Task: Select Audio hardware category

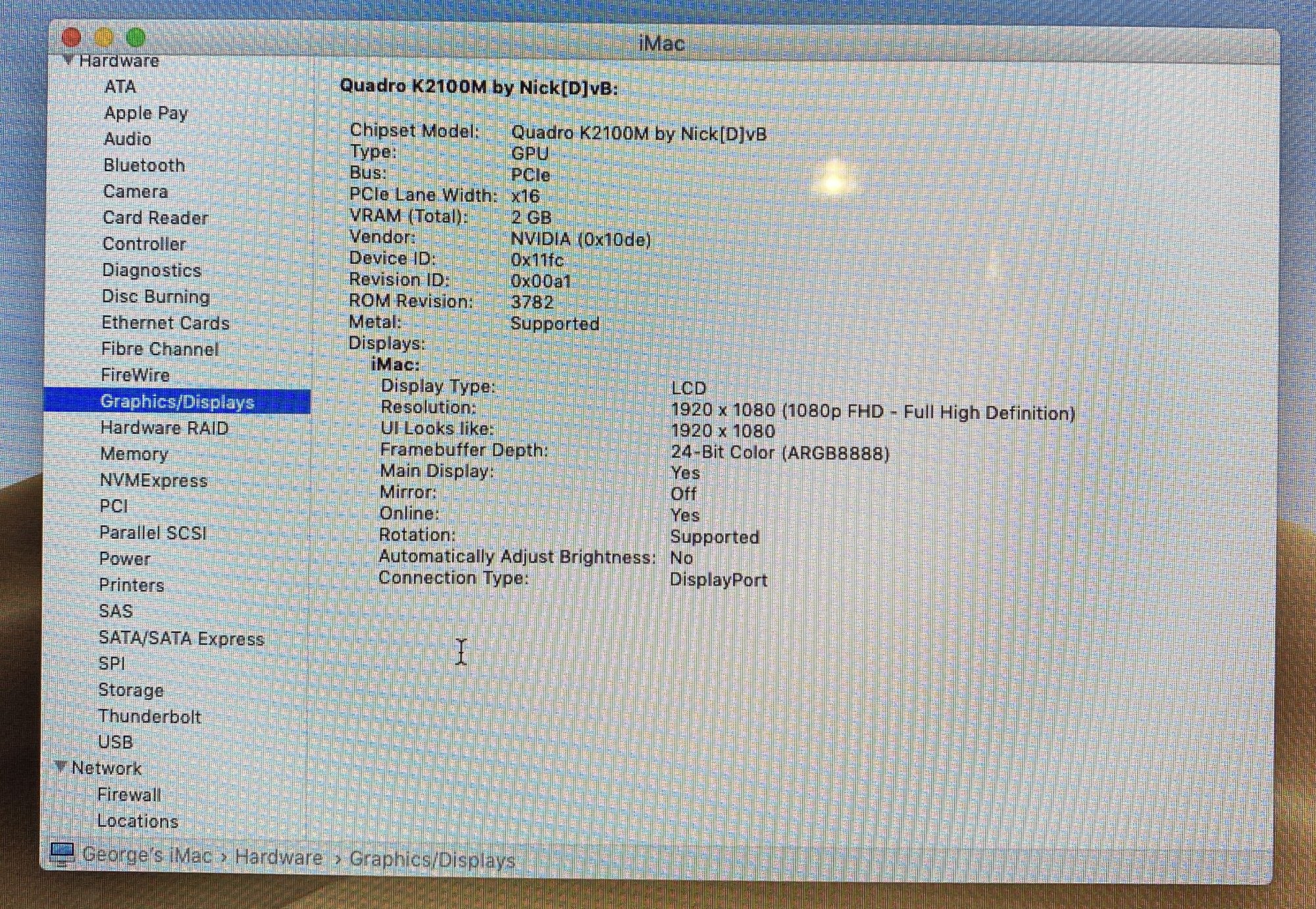Action: pos(128,139)
